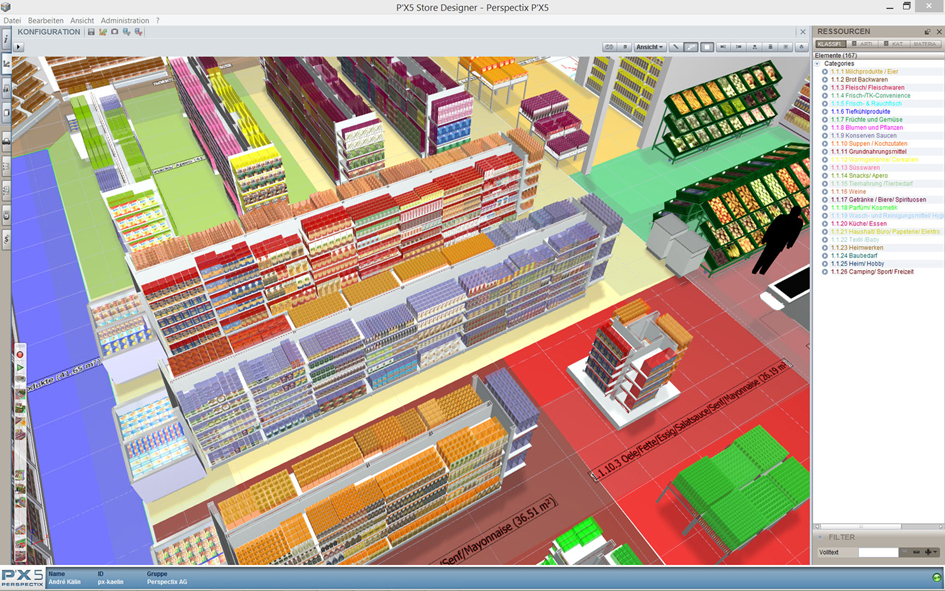This screenshot has width=945, height=591.
Task: Click the solid square view button in viewport toolbar
Action: 707,47
